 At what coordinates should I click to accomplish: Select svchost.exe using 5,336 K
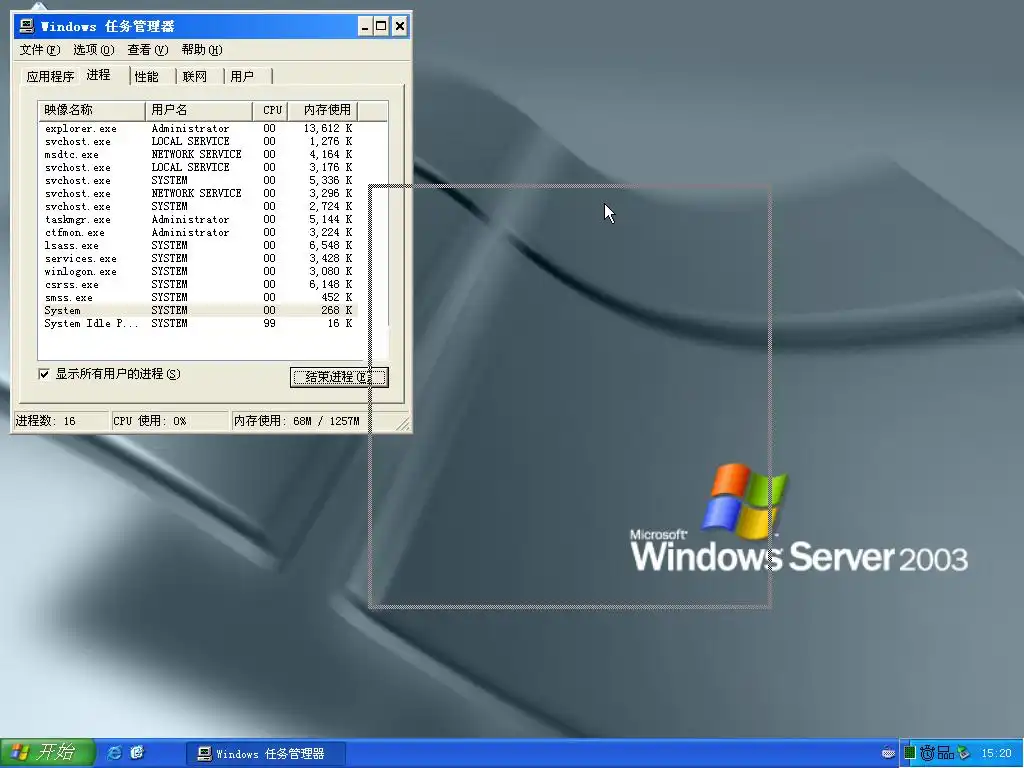pos(198,181)
